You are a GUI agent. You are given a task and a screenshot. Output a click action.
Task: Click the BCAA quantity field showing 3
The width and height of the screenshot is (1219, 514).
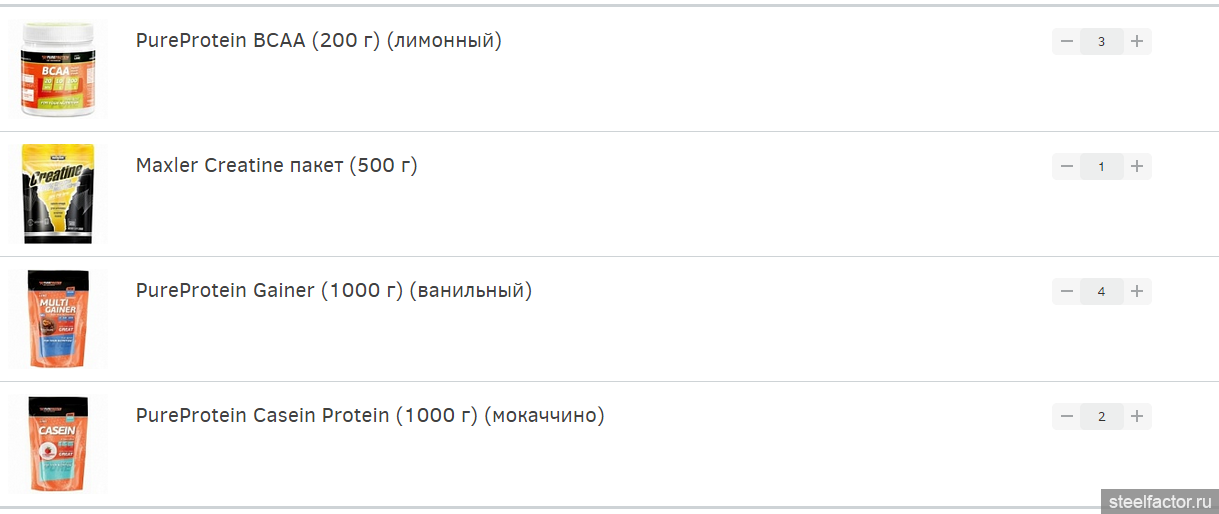(1102, 41)
